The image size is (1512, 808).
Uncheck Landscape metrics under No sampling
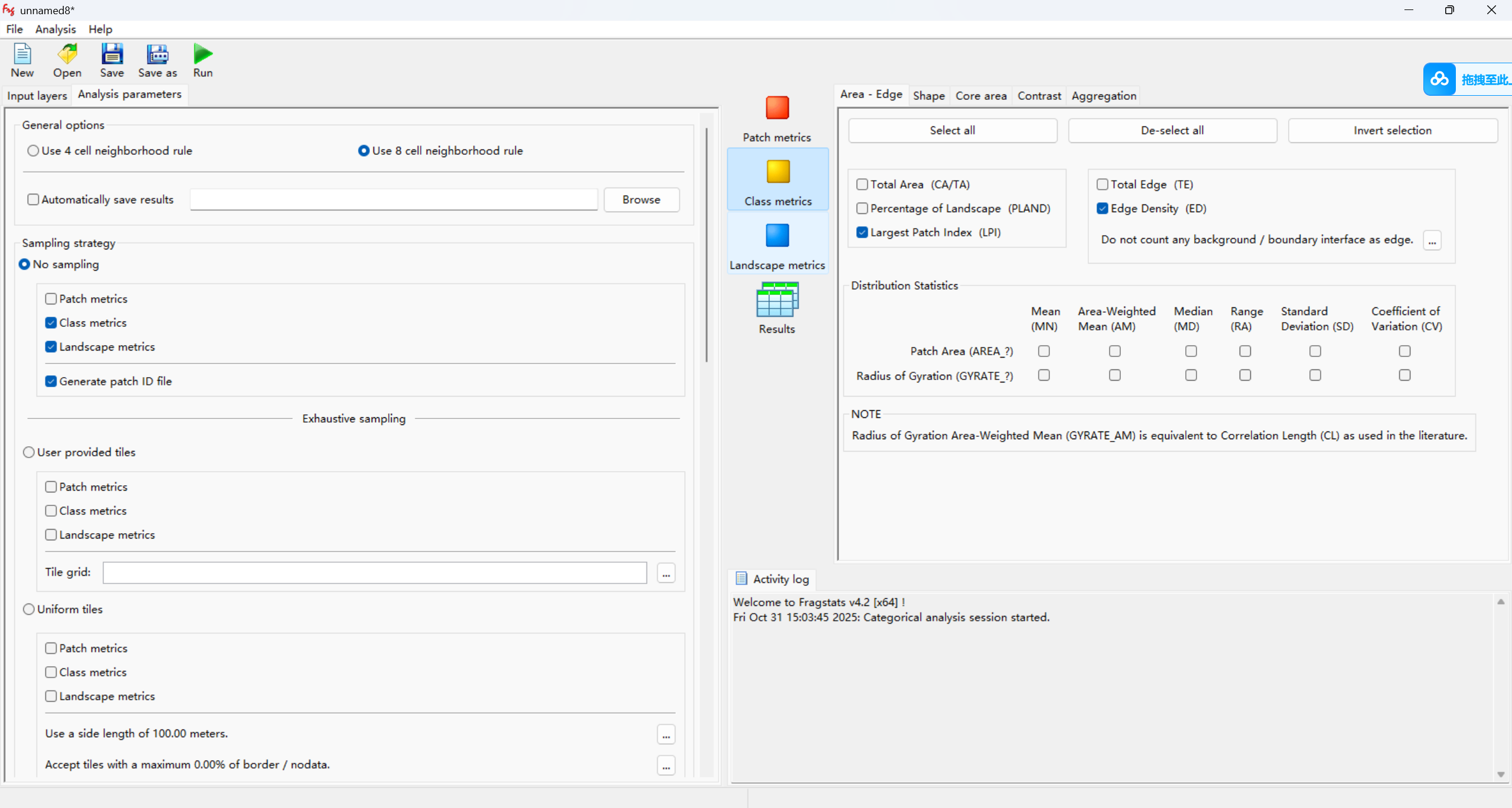[x=51, y=347]
